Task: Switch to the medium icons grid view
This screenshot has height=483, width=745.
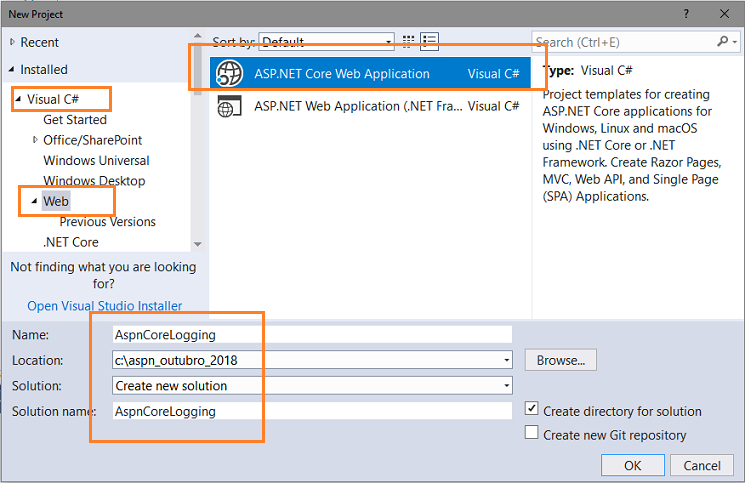Action: pos(408,42)
